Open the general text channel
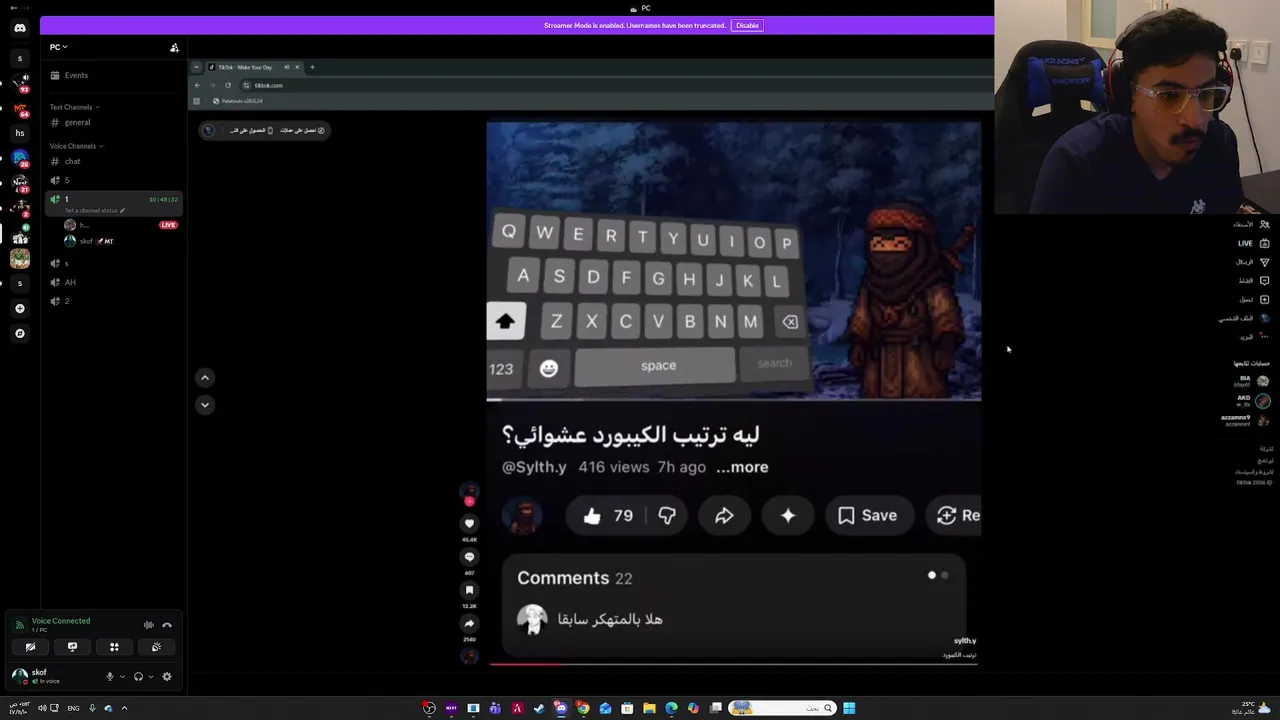This screenshot has height=720, width=1280. [112, 122]
